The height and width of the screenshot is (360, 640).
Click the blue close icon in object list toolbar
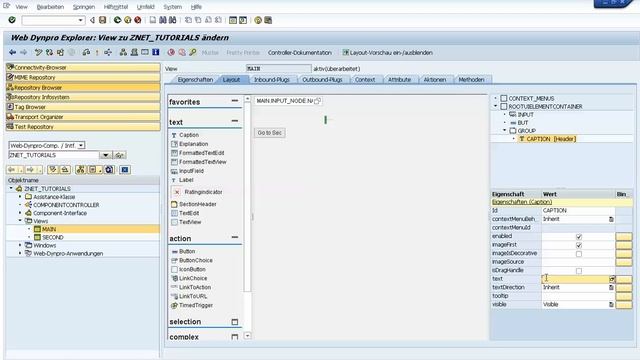[125, 169]
